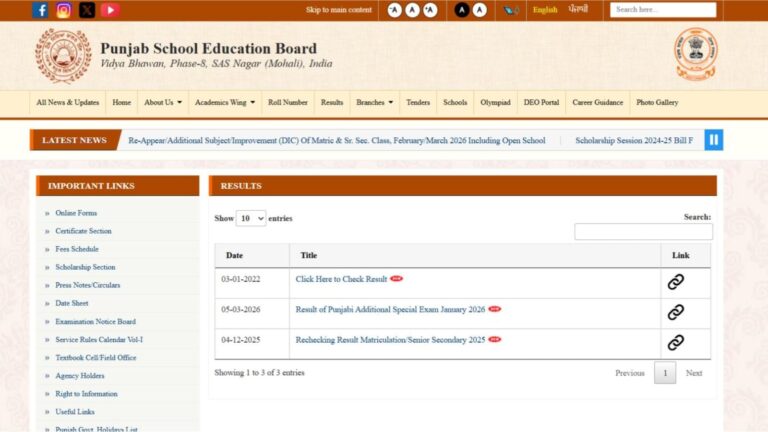Open Scholarship Section sidebar link
This screenshot has height=432, width=768.
coord(85,267)
